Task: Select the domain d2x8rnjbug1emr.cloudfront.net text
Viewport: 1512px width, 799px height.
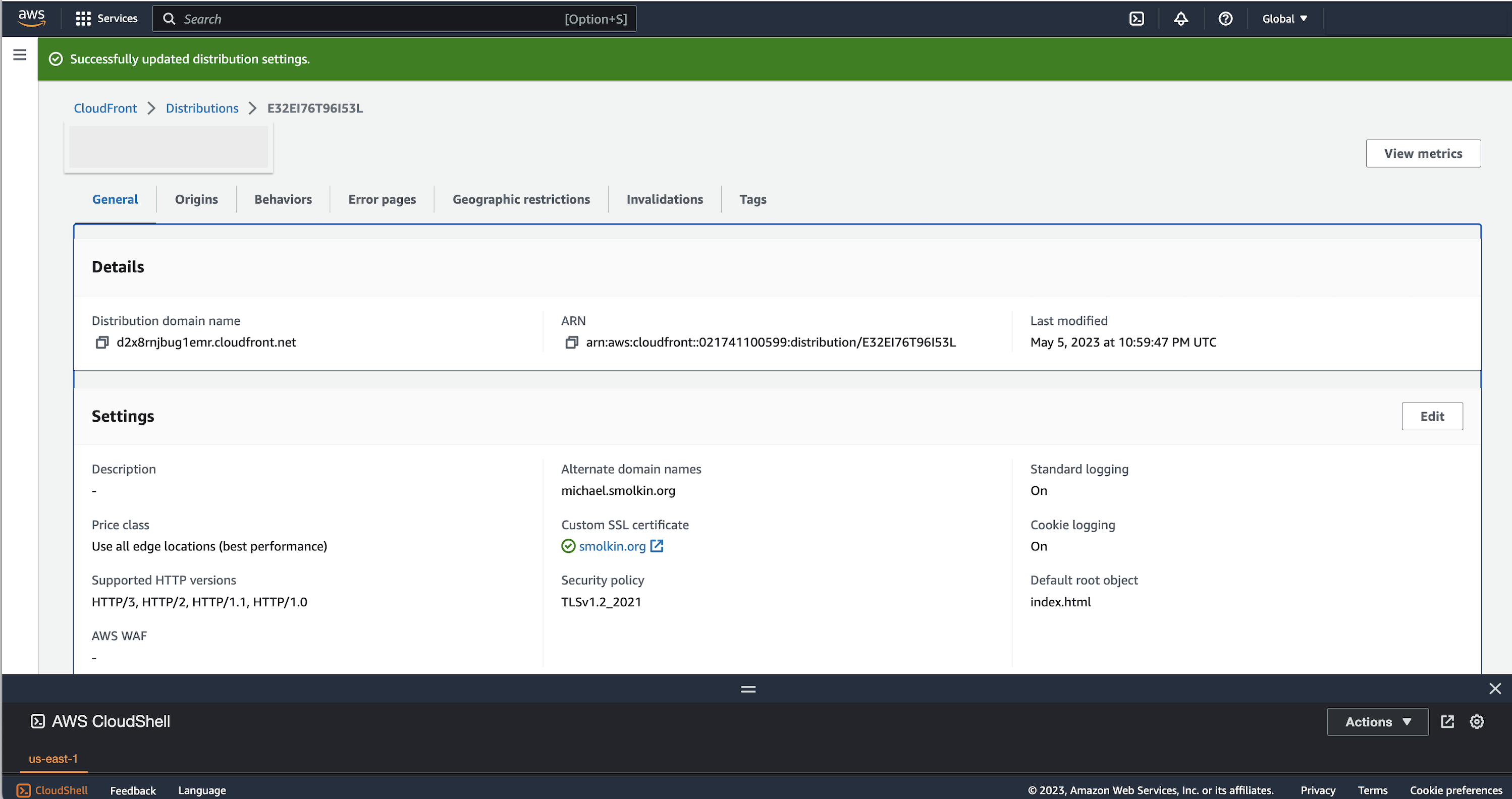Action: coord(206,342)
